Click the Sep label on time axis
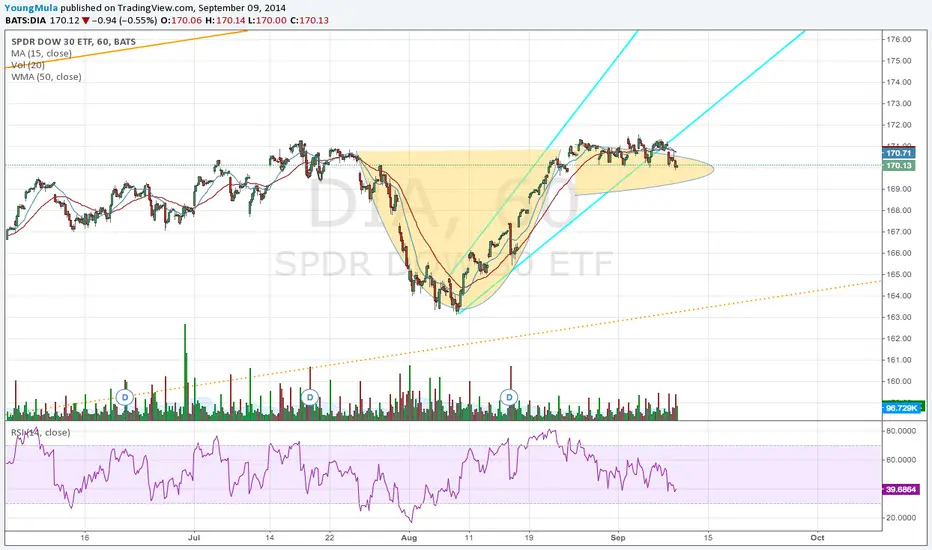Viewport: 932px width, 550px height. point(618,538)
